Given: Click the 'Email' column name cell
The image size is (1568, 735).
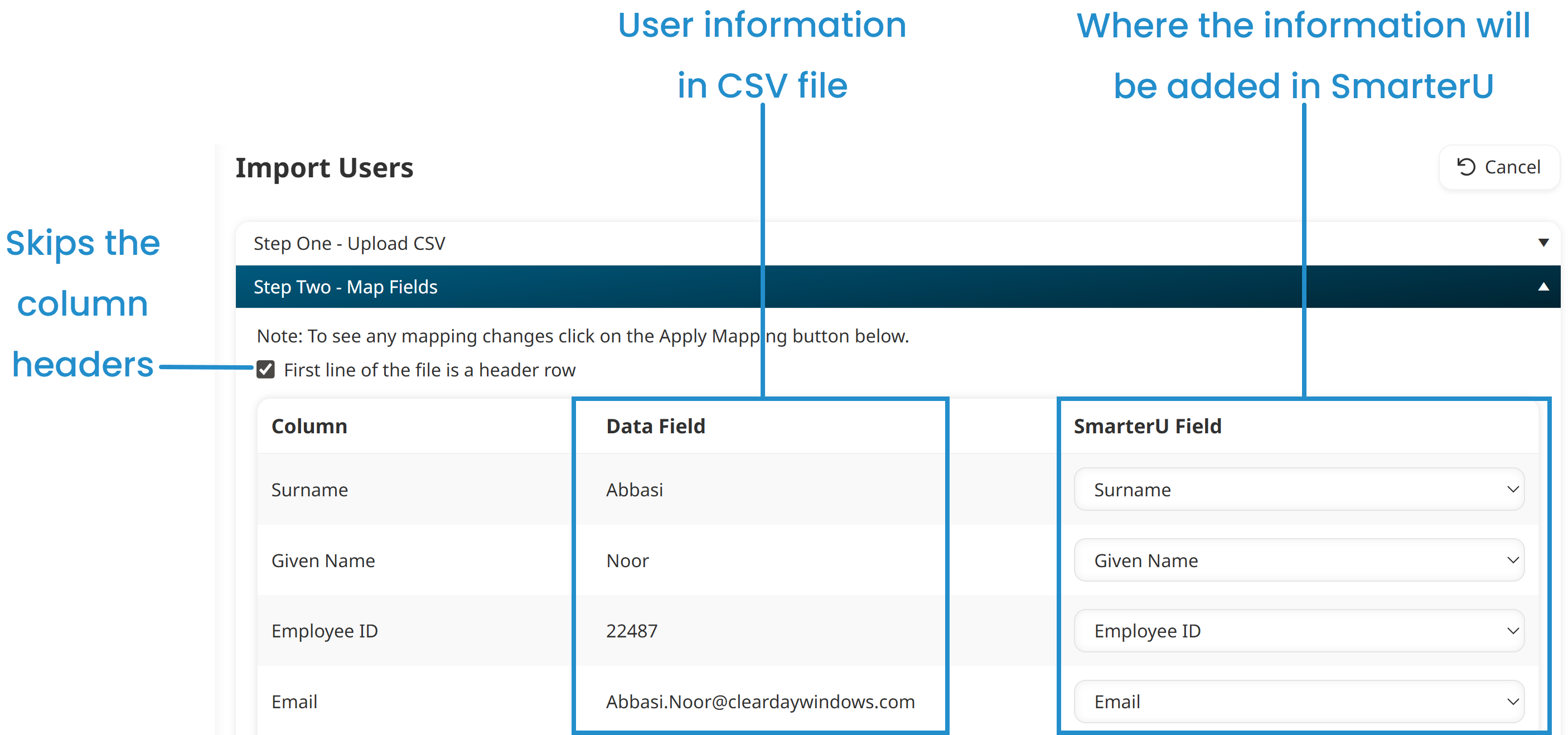Looking at the screenshot, I should tap(294, 702).
